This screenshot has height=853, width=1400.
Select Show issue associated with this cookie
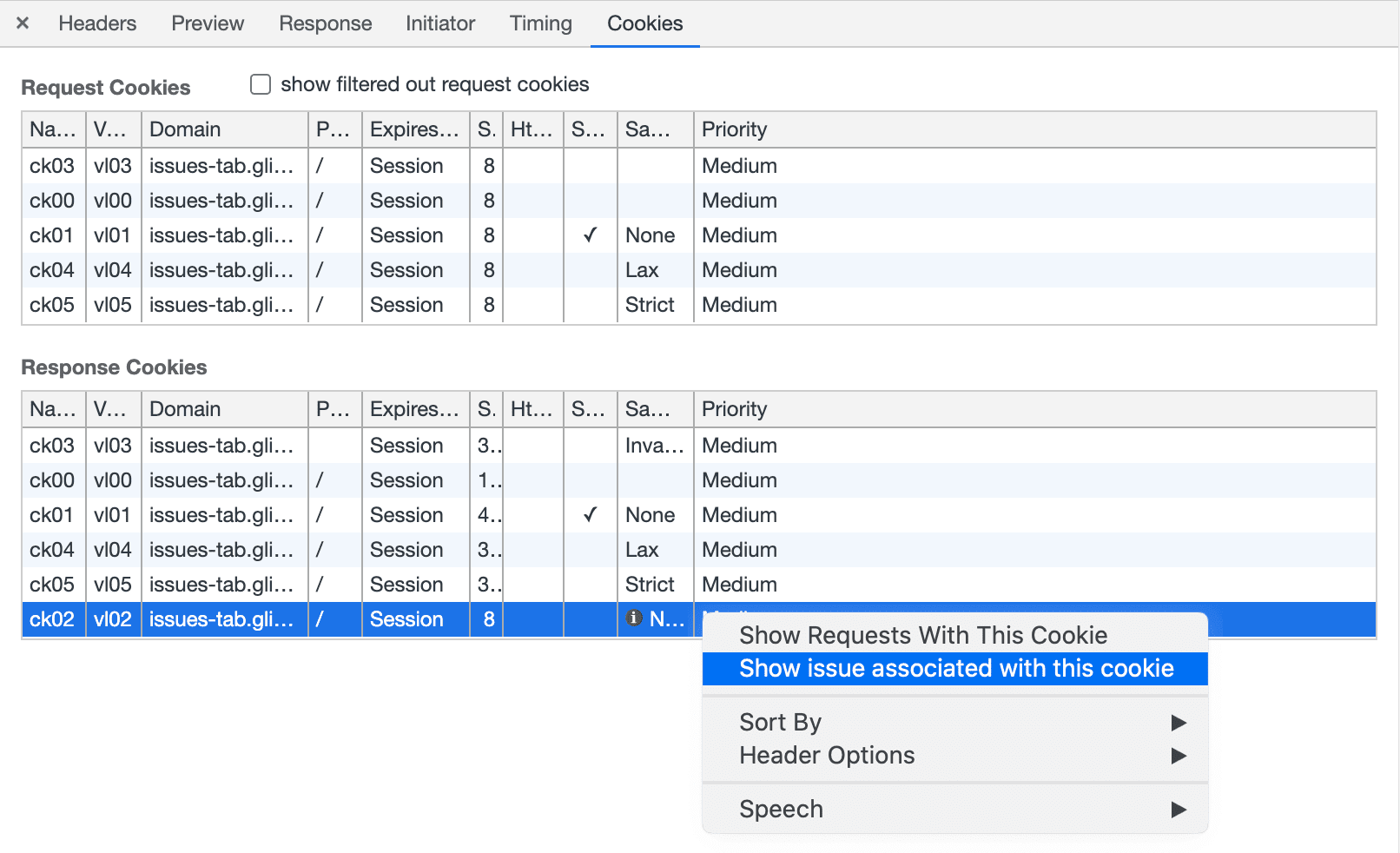(955, 668)
